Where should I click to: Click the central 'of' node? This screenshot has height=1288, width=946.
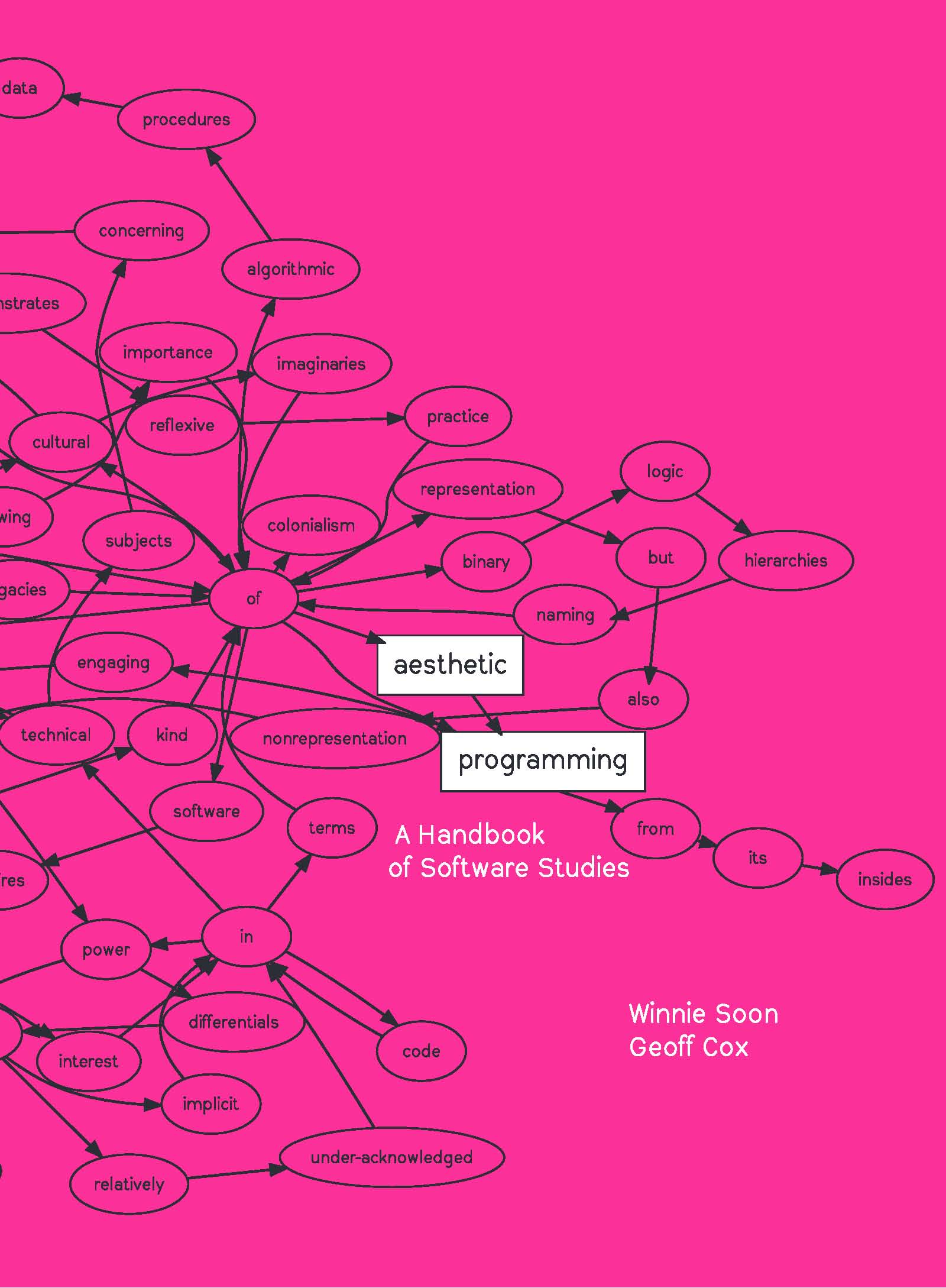253,599
